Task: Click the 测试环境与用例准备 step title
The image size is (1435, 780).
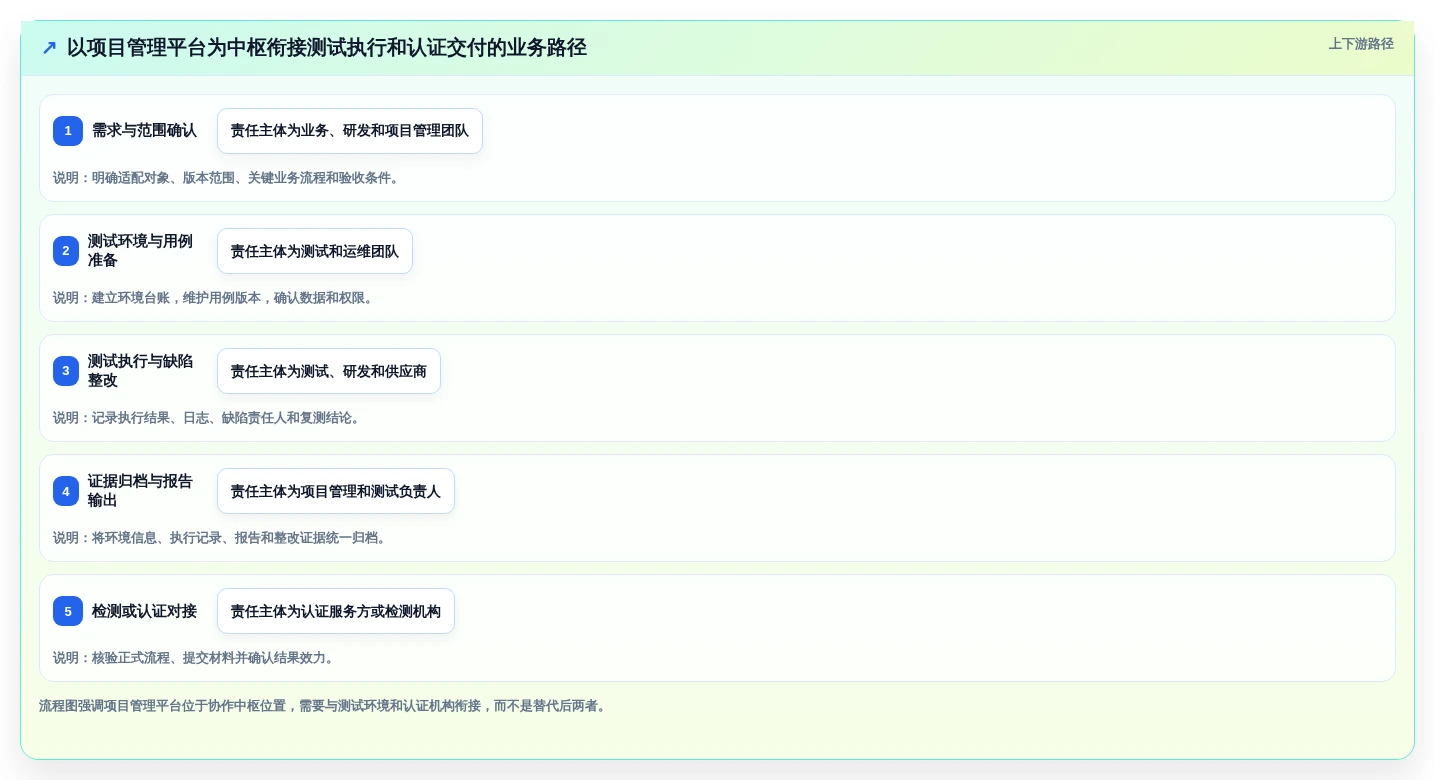Action: pos(140,251)
